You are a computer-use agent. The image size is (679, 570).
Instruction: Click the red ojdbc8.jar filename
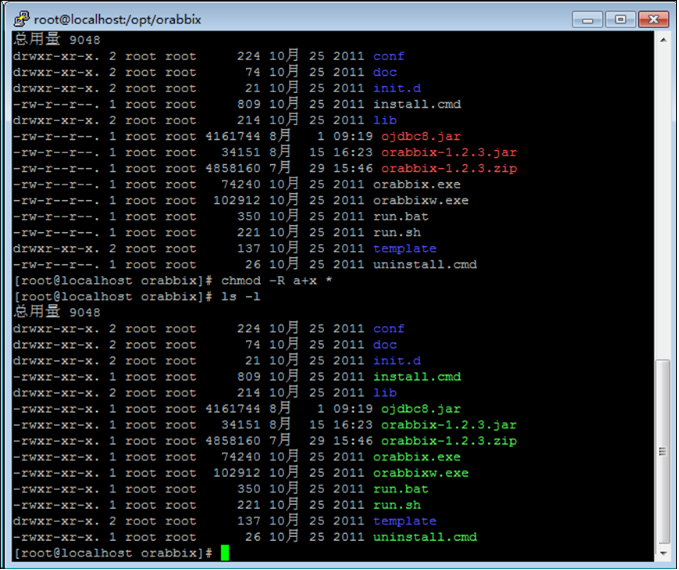coord(420,136)
